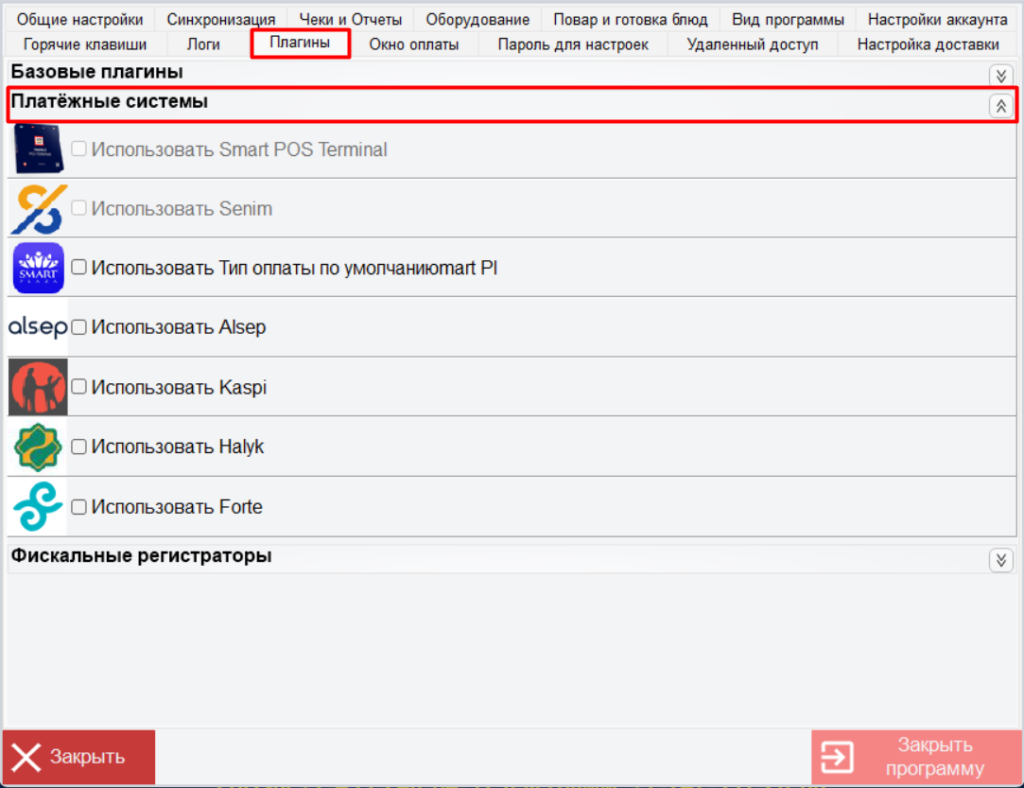Collapse the Платёжные системы section chevron
Screen dimensions: 1024x788
pyautogui.click(x=1000, y=106)
